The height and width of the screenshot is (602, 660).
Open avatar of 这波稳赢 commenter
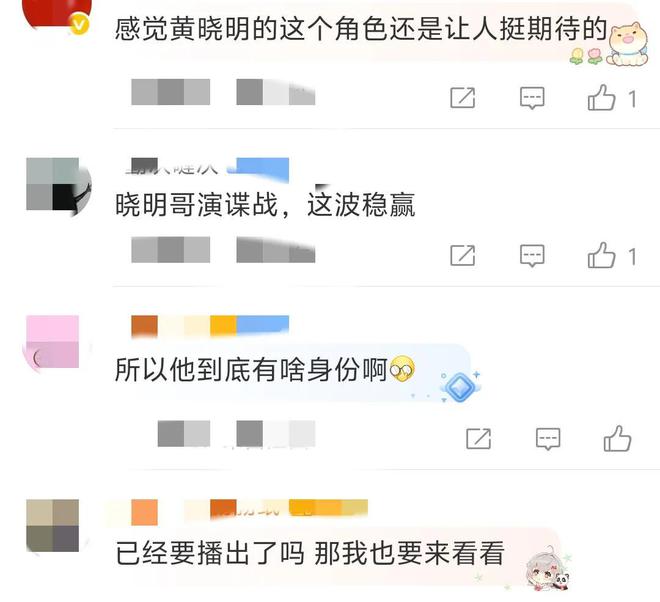tap(59, 184)
